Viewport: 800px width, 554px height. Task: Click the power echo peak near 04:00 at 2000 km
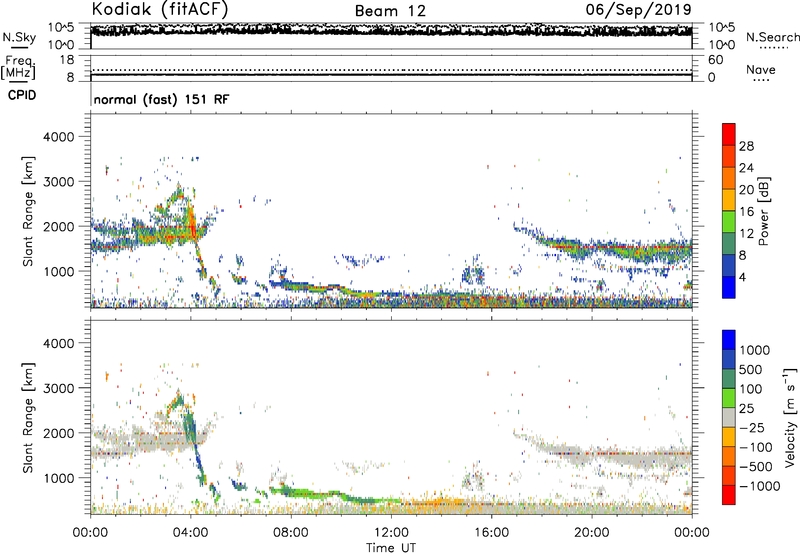(x=192, y=224)
